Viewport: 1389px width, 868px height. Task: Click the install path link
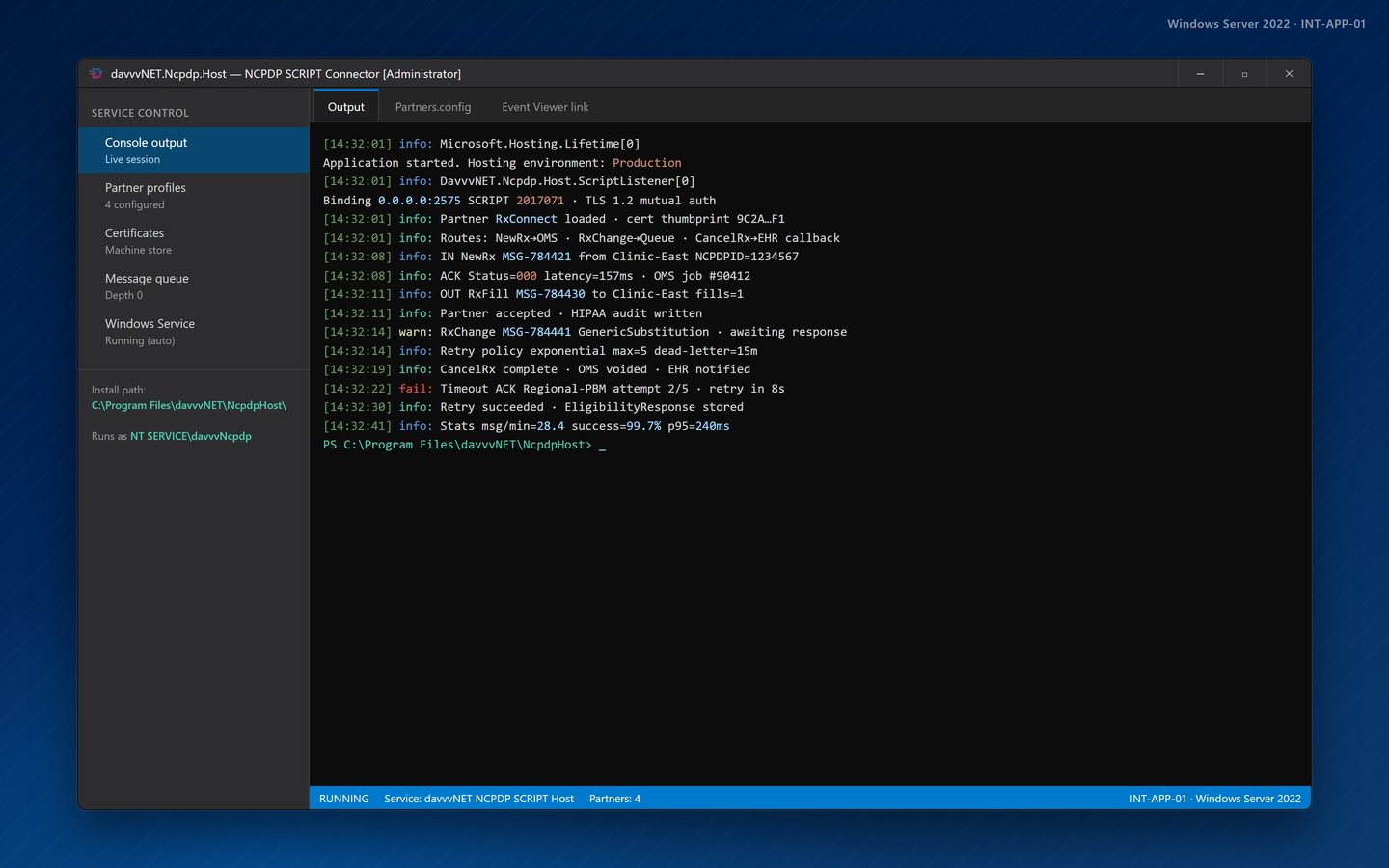(x=189, y=405)
